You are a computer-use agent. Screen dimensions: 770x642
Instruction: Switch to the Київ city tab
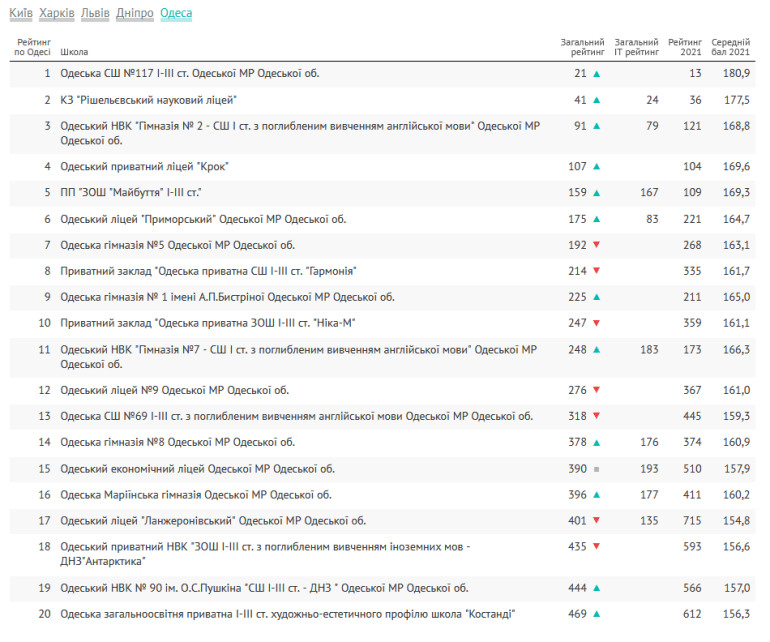pos(20,14)
